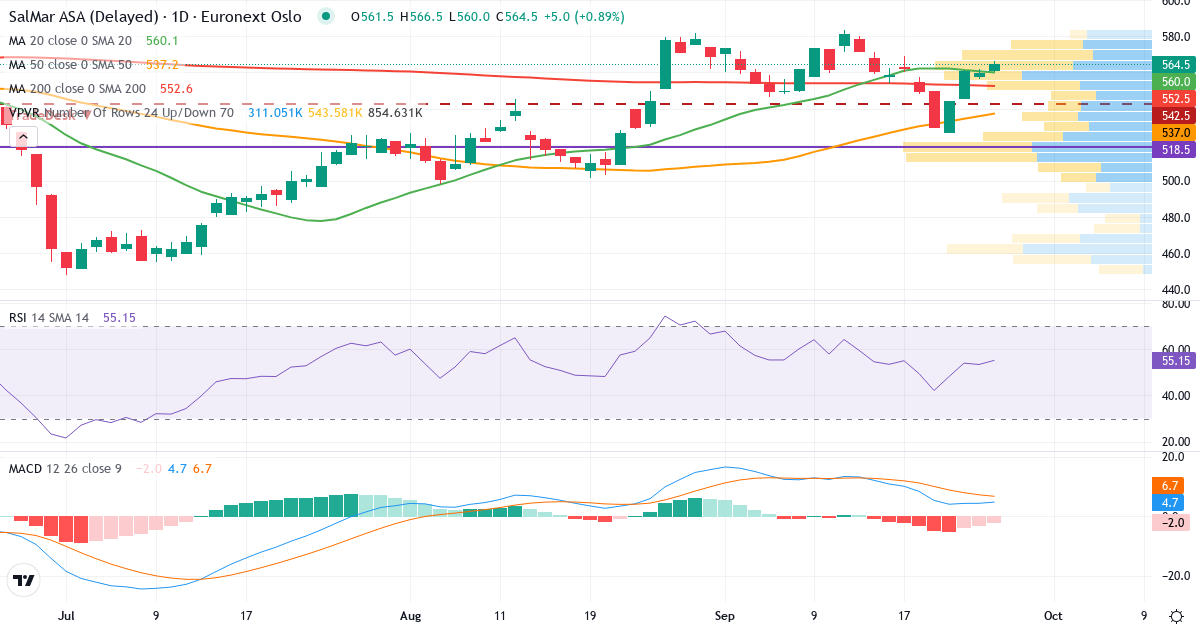Click the 500.0 price scale label

click(x=1175, y=181)
